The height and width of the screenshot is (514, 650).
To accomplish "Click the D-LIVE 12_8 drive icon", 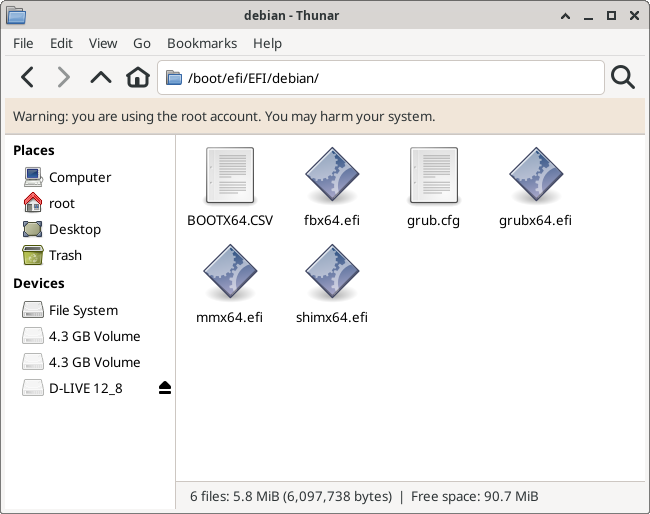I will point(33,388).
